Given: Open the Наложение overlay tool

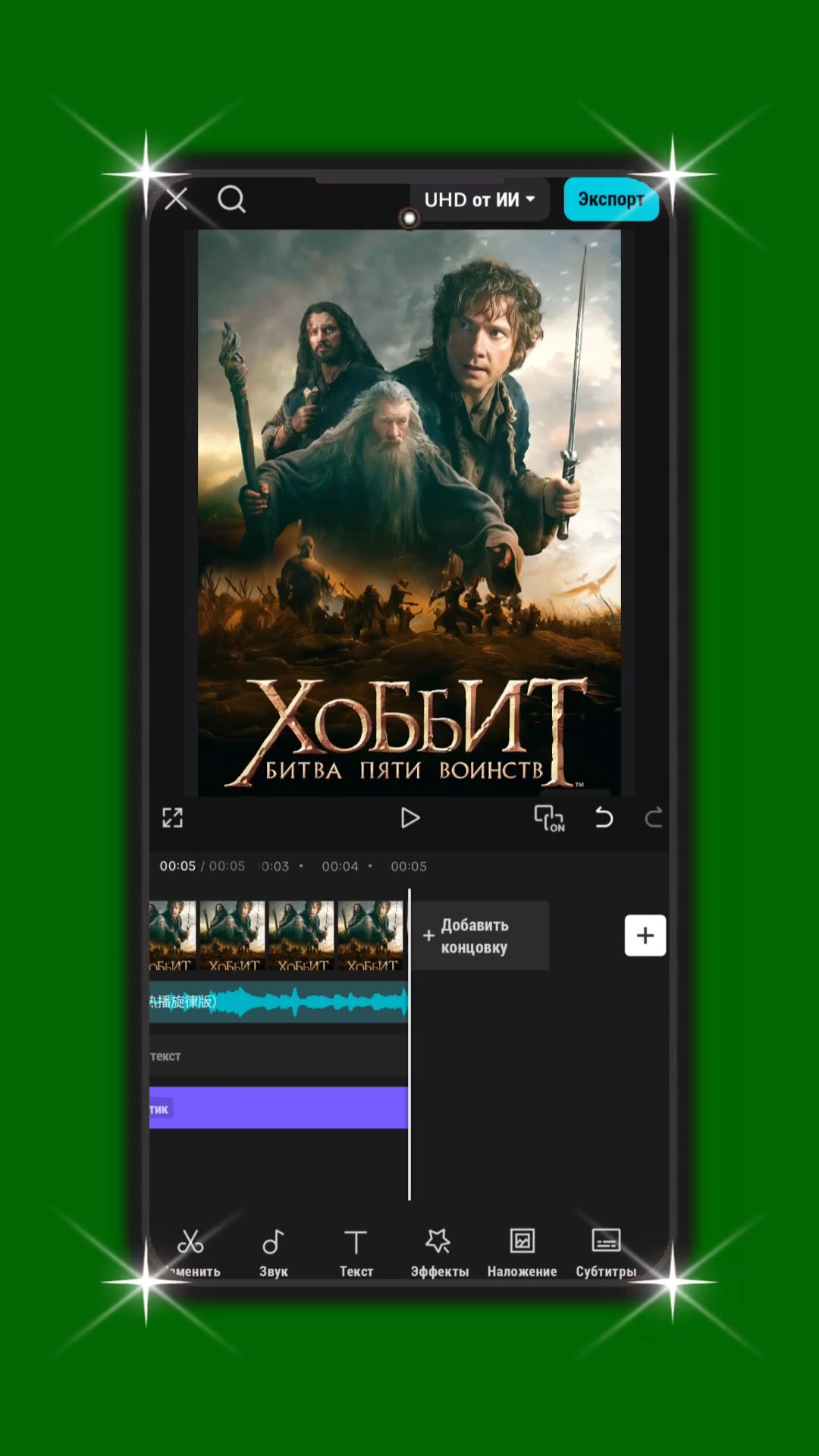Looking at the screenshot, I should 522,1253.
